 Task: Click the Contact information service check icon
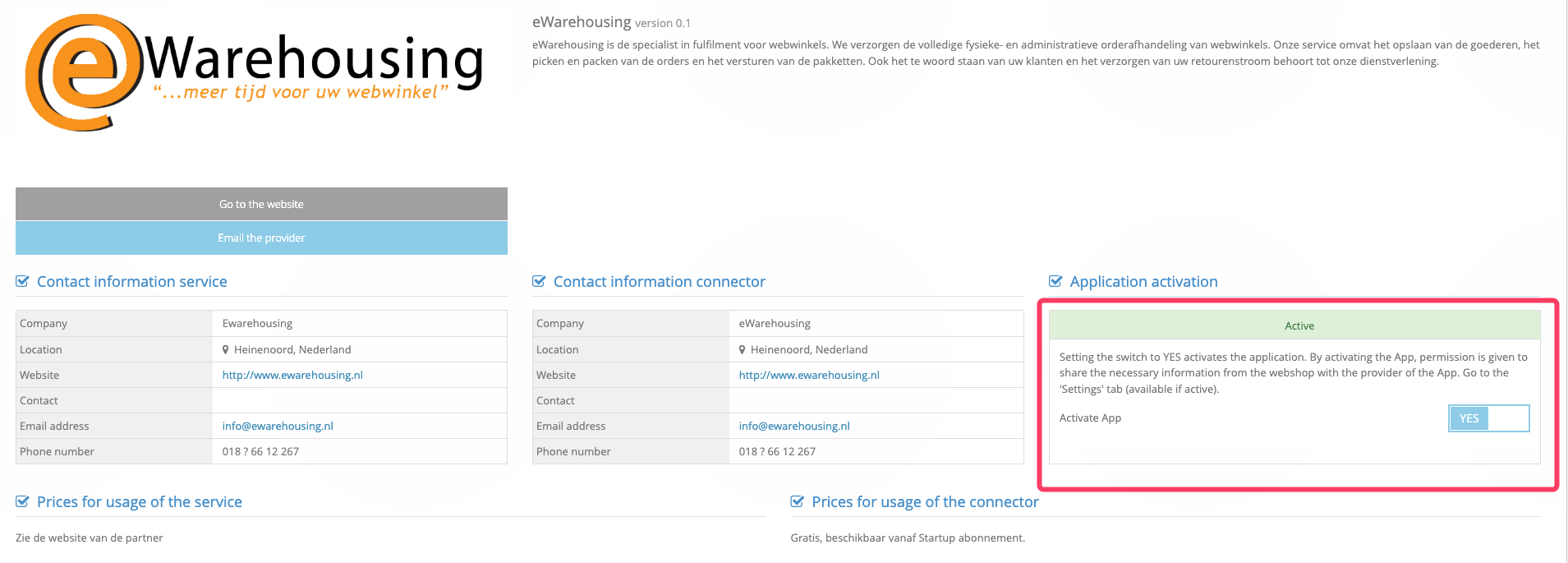coord(23,282)
